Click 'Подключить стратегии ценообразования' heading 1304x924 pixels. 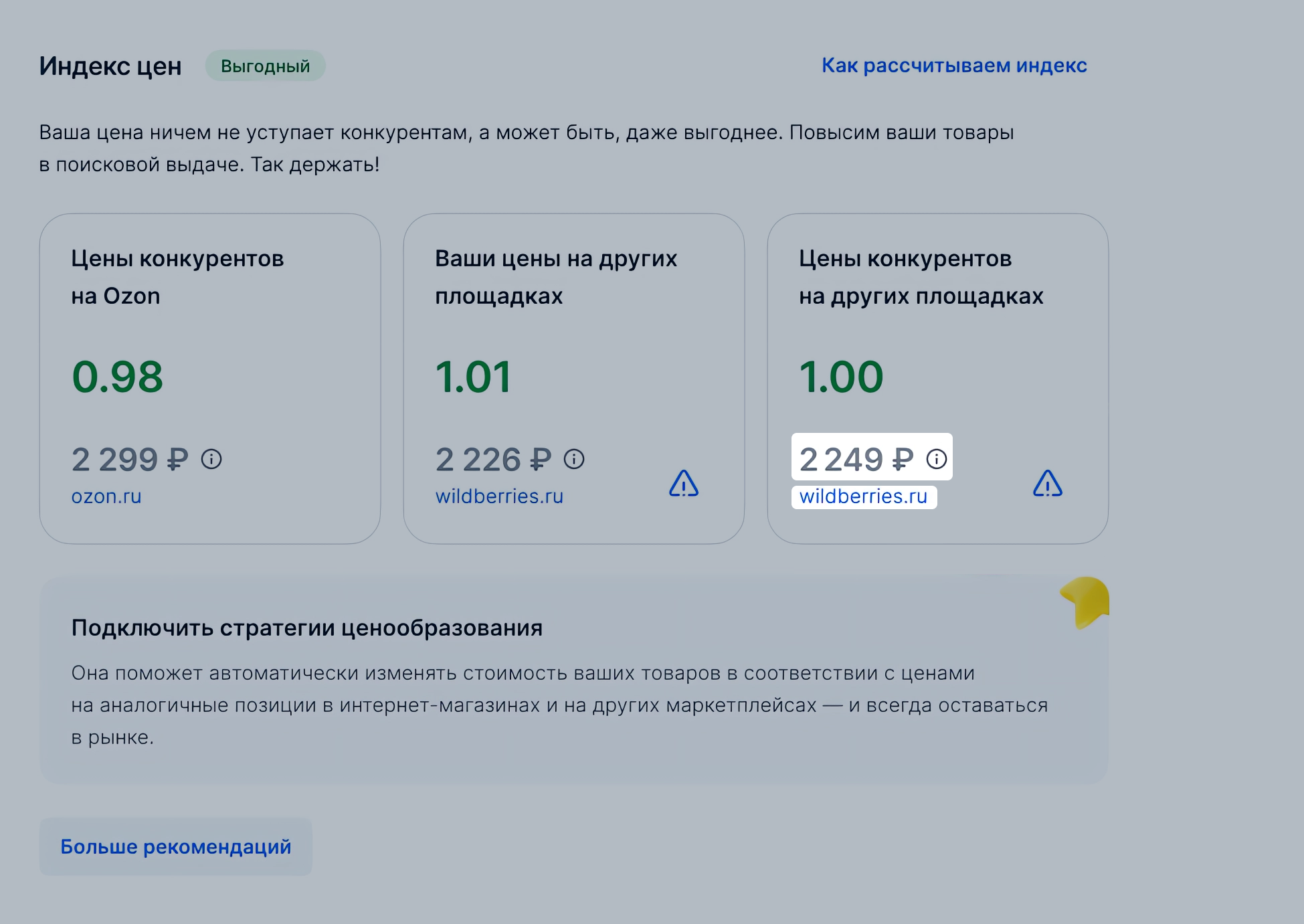(x=306, y=628)
